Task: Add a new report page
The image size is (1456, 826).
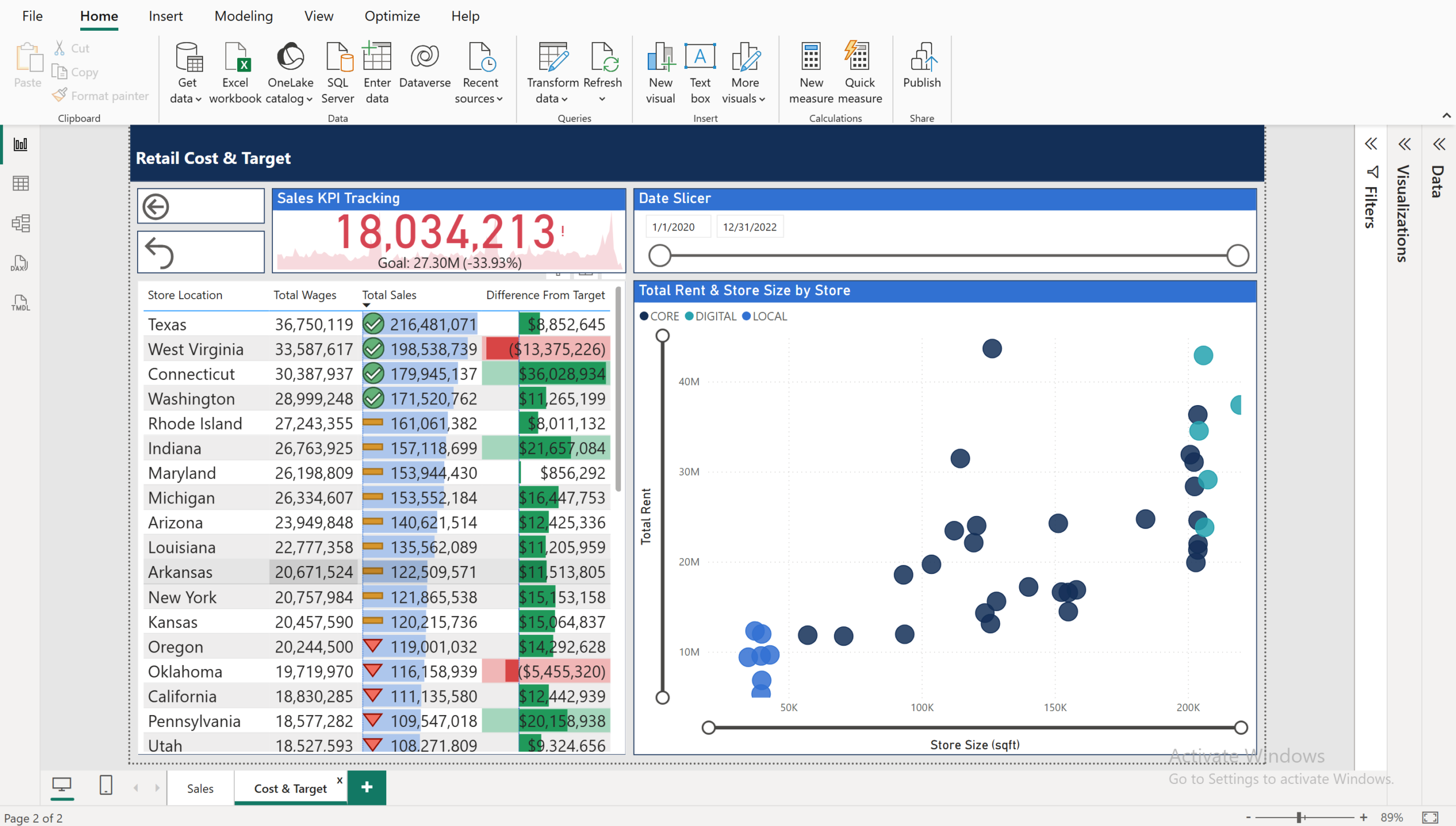Action: 367,787
